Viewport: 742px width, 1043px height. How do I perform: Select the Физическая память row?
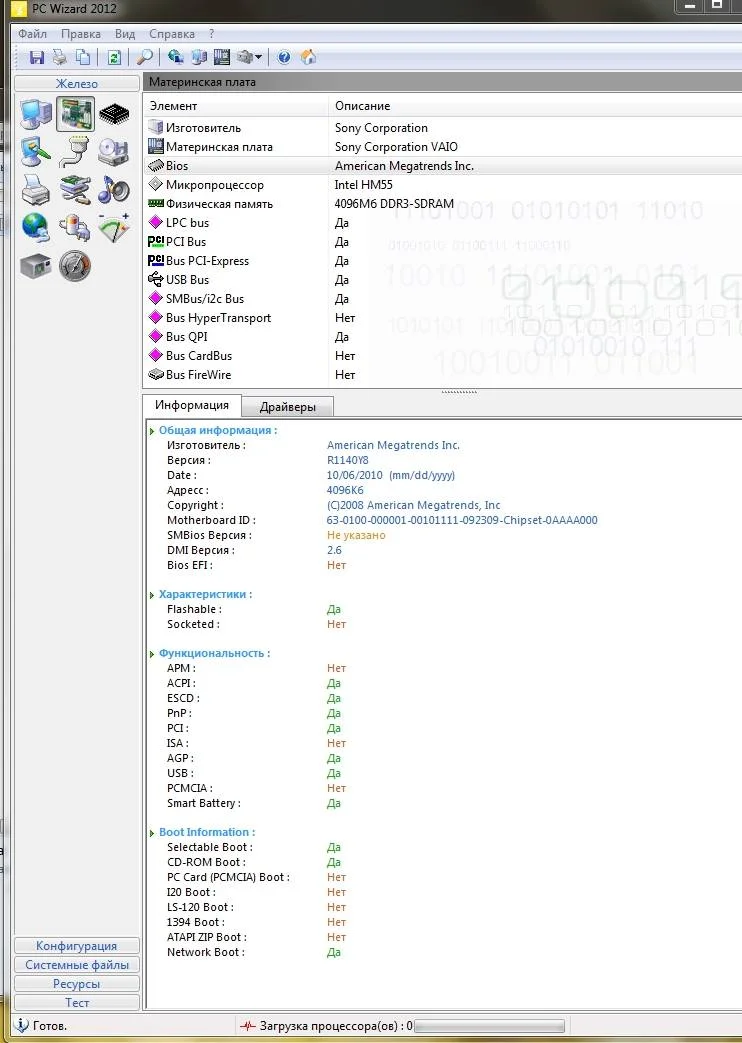(x=443, y=204)
